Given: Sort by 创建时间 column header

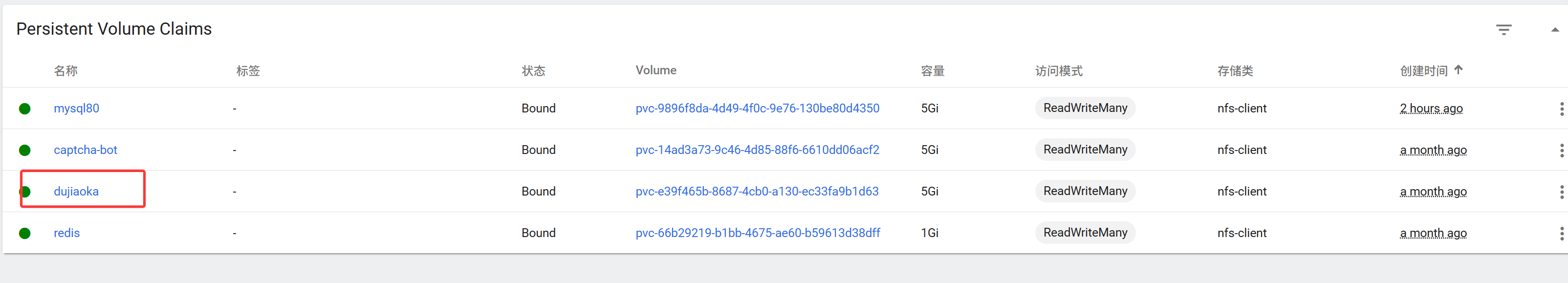Looking at the screenshot, I should pos(1423,70).
